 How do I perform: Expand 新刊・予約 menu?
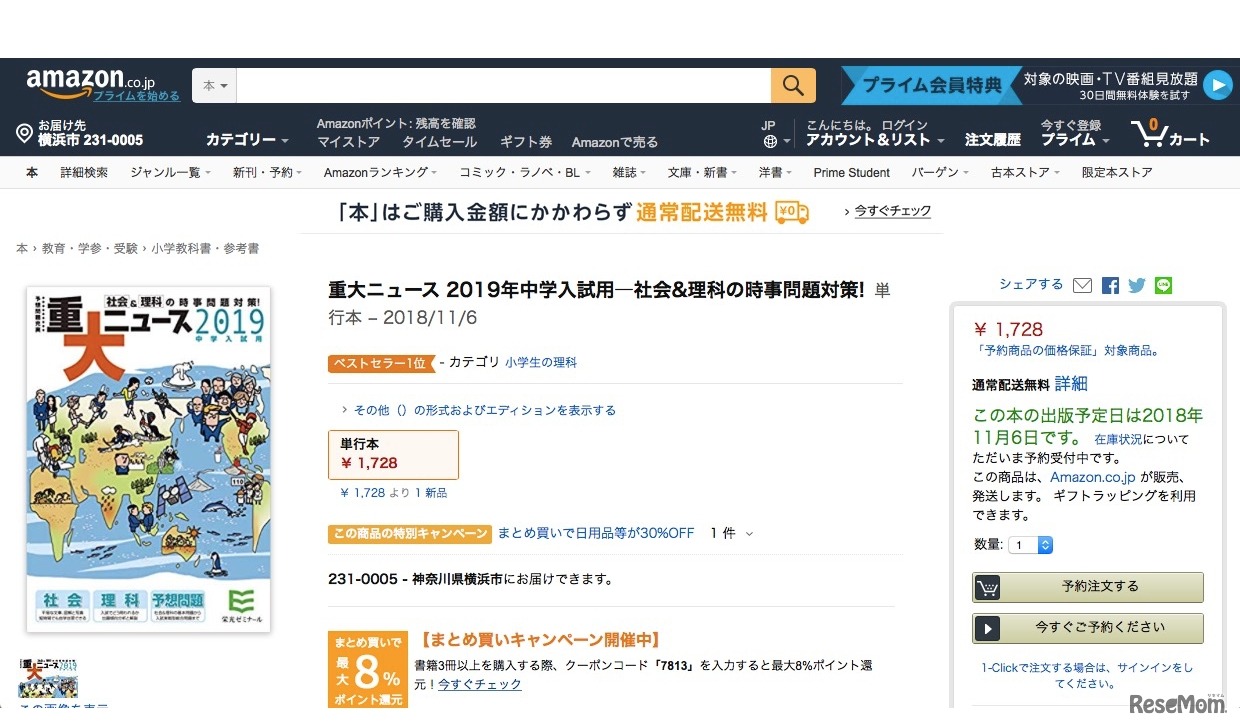(267, 173)
